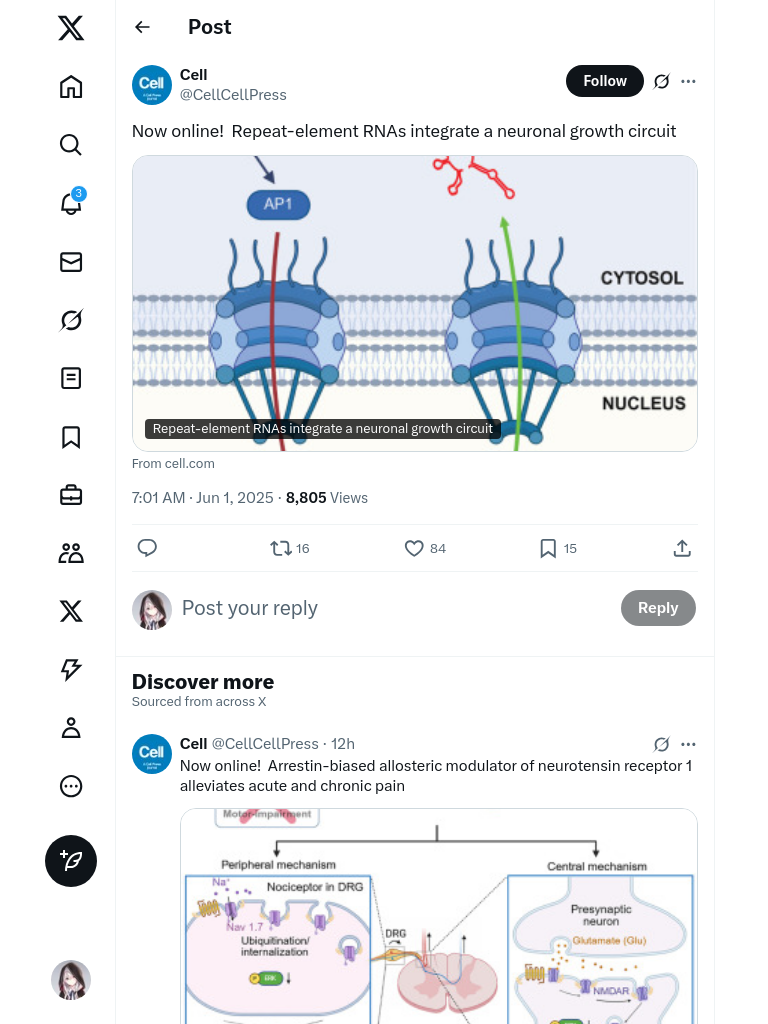Open the Jobs briefcase icon
The height and width of the screenshot is (1024, 768).
click(x=71, y=495)
